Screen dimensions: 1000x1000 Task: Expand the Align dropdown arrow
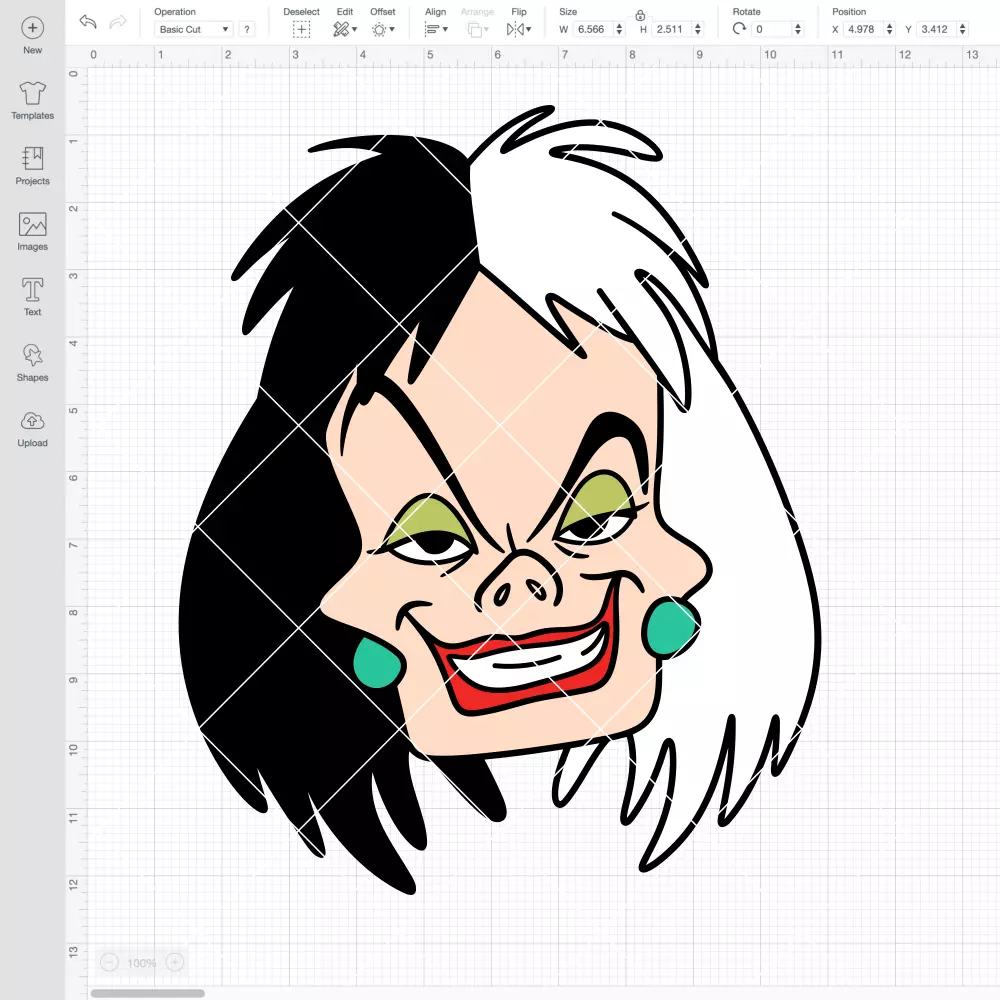tap(445, 29)
